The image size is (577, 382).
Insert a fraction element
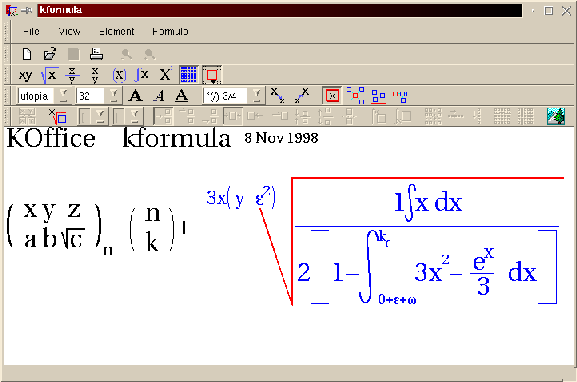click(72, 75)
